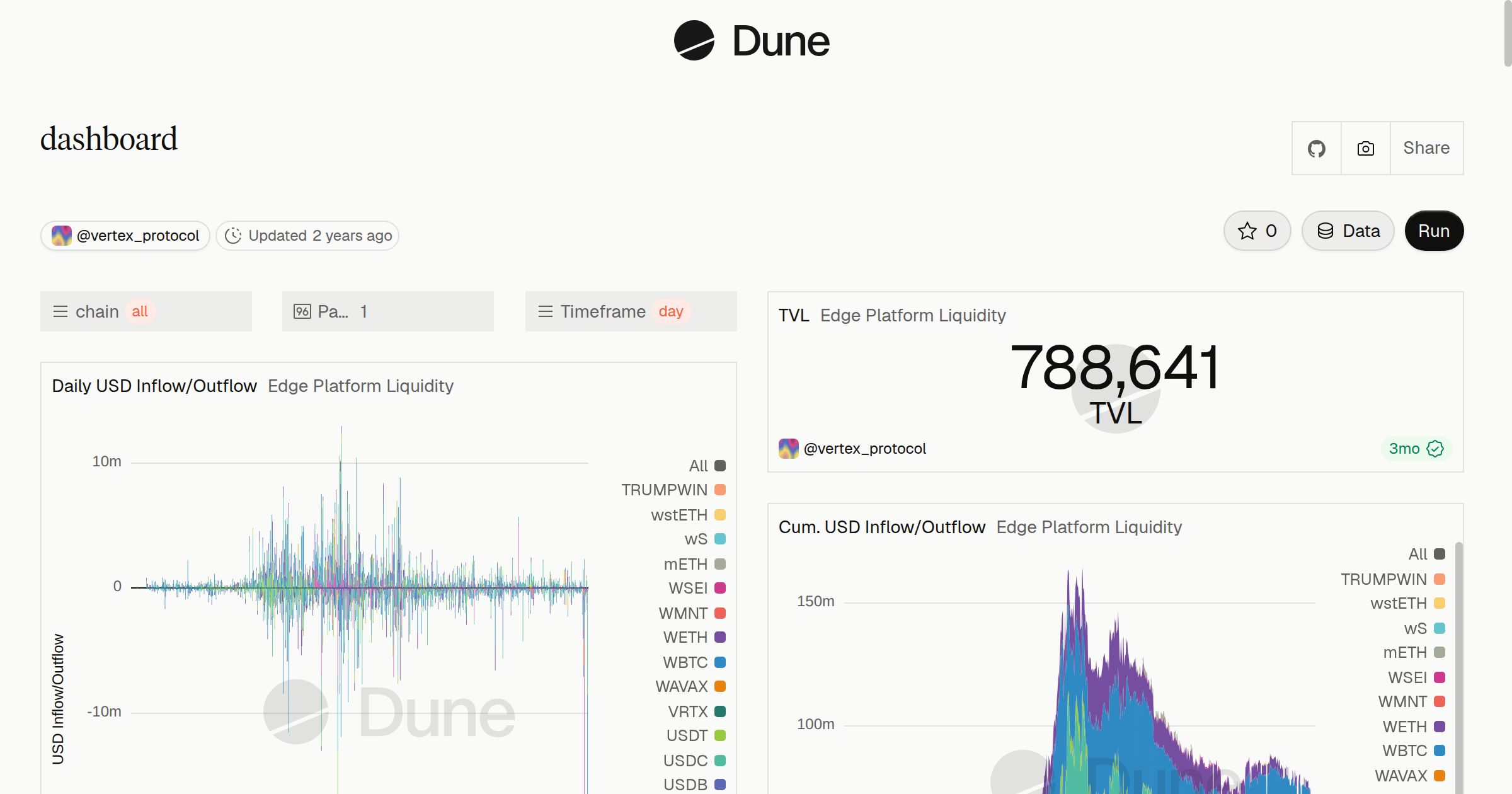
Task: Click the camera screenshot icon
Action: pos(1365,148)
